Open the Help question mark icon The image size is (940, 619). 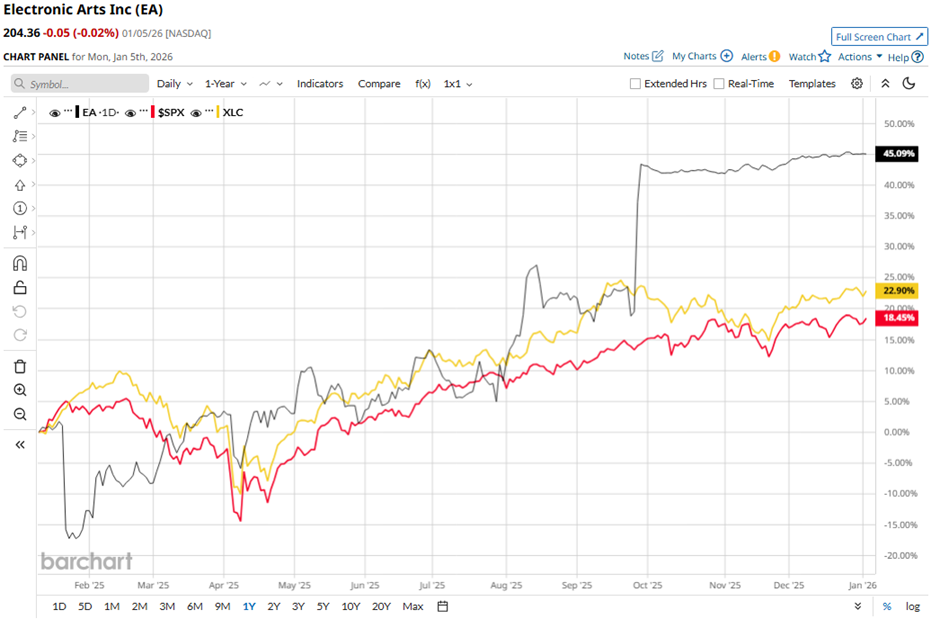click(x=917, y=57)
